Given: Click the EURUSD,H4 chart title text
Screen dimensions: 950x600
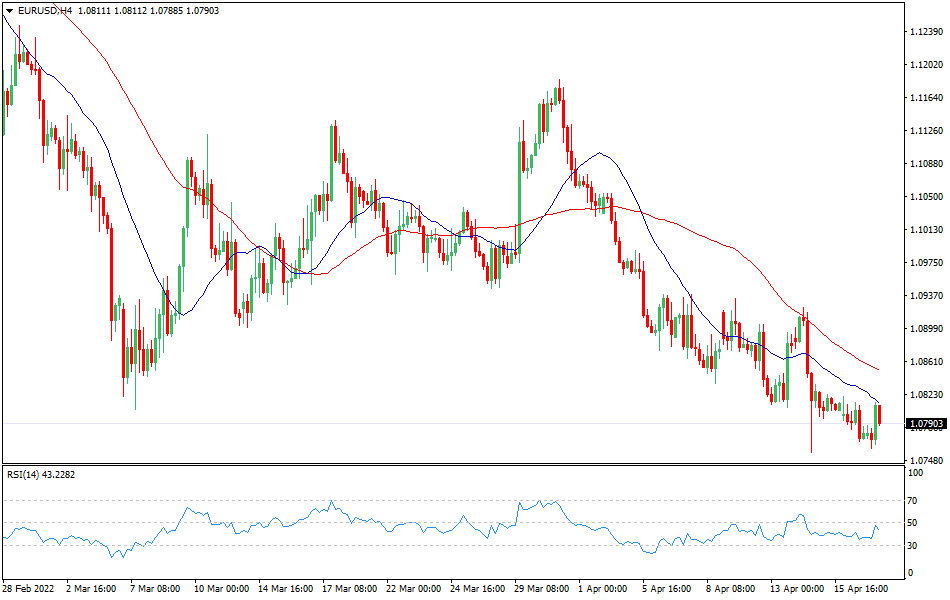Looking at the screenshot, I should (x=43, y=10).
